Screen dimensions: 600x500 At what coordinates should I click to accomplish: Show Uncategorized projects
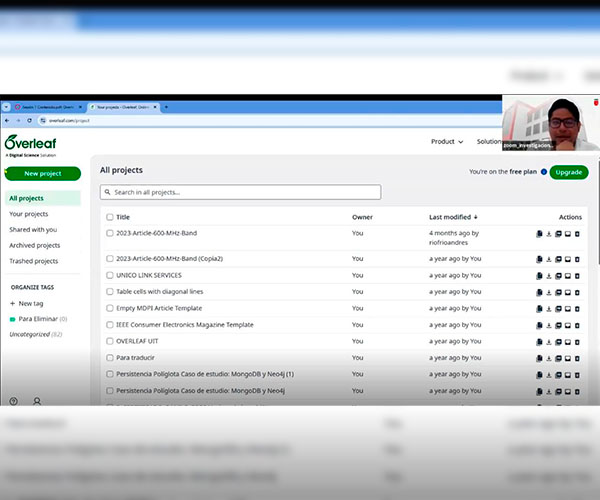click(x=36, y=334)
